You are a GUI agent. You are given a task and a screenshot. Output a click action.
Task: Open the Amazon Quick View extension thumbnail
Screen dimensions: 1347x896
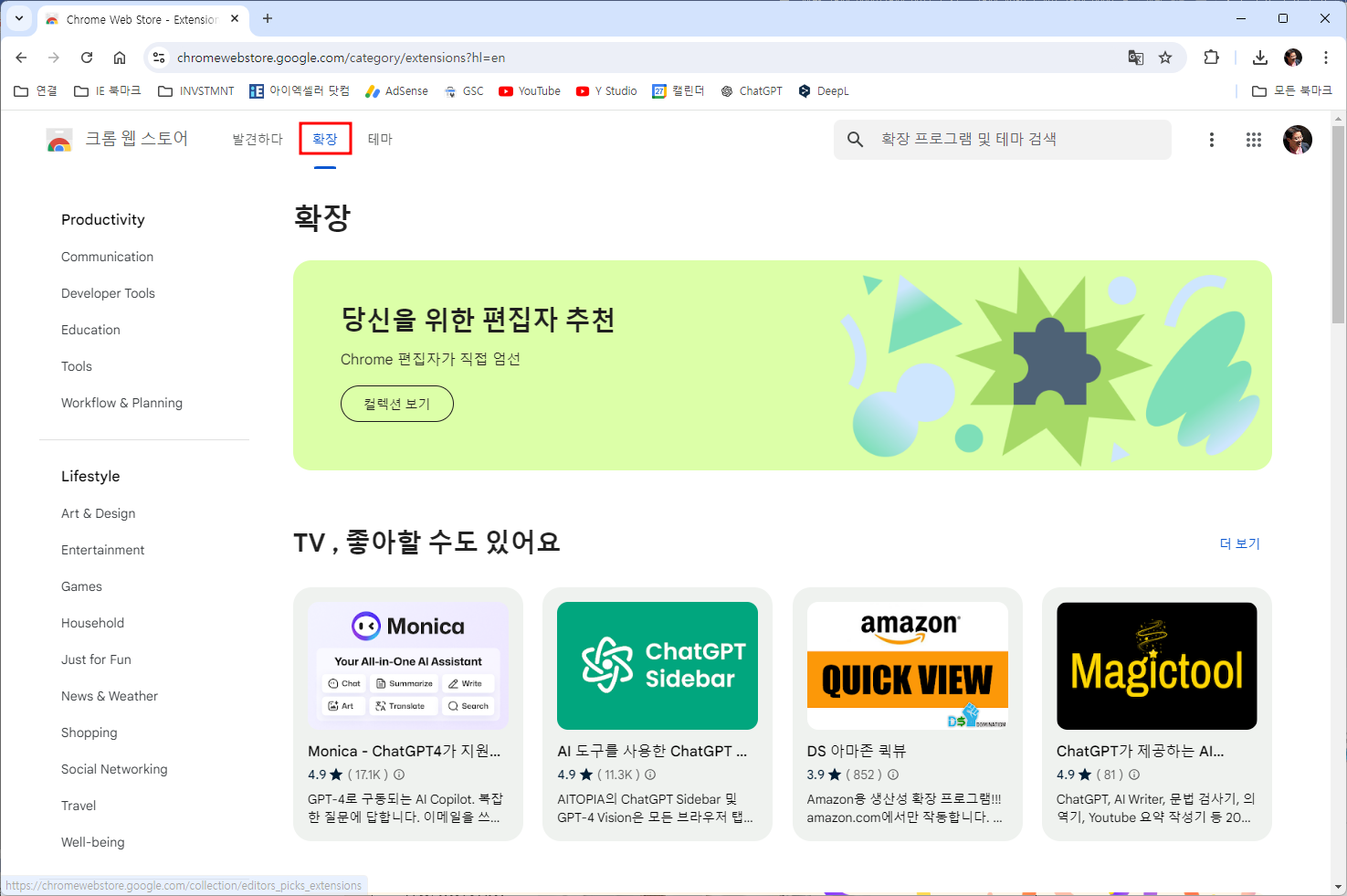click(908, 666)
